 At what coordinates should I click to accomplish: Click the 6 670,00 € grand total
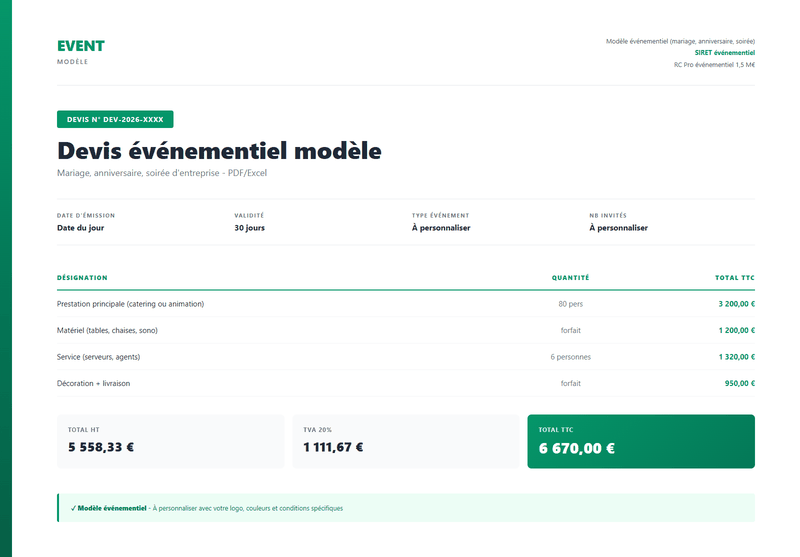[x=577, y=448]
